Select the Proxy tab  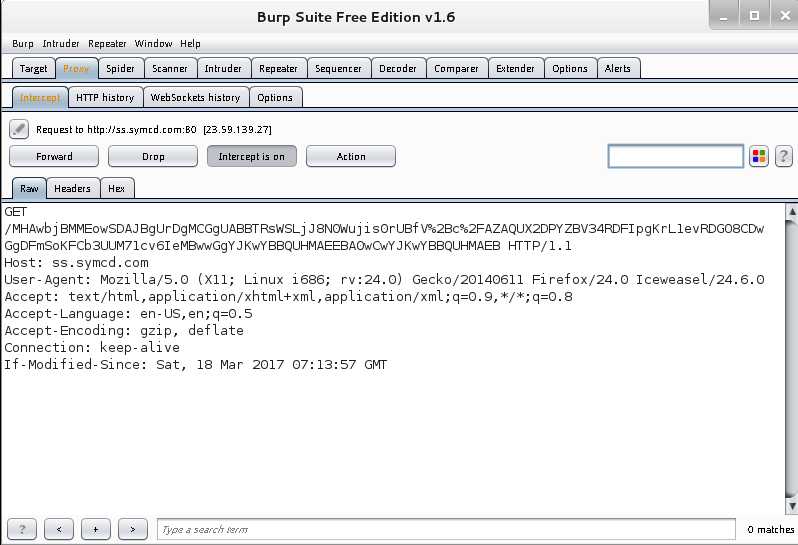pos(76,69)
